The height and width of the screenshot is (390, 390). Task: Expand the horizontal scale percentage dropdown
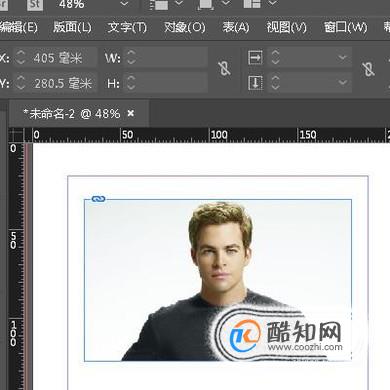point(342,58)
